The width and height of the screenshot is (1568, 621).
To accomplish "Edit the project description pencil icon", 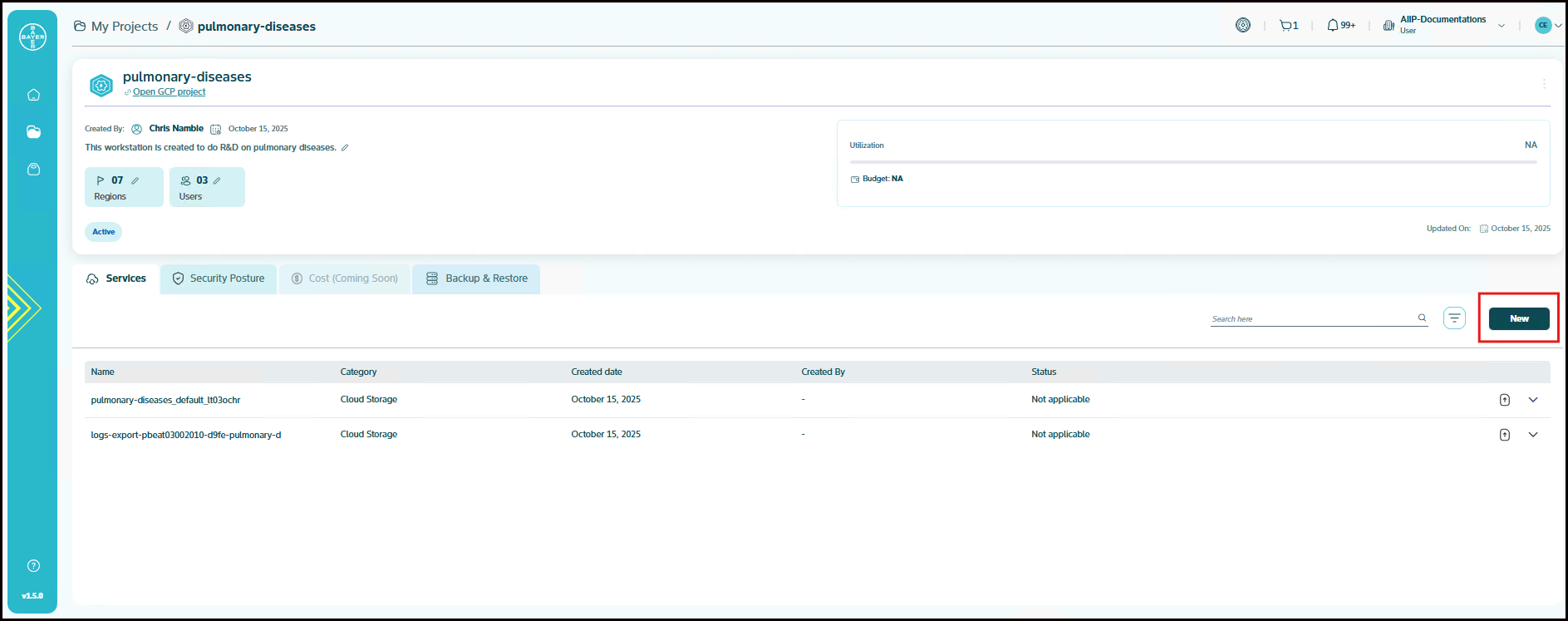I will (345, 148).
